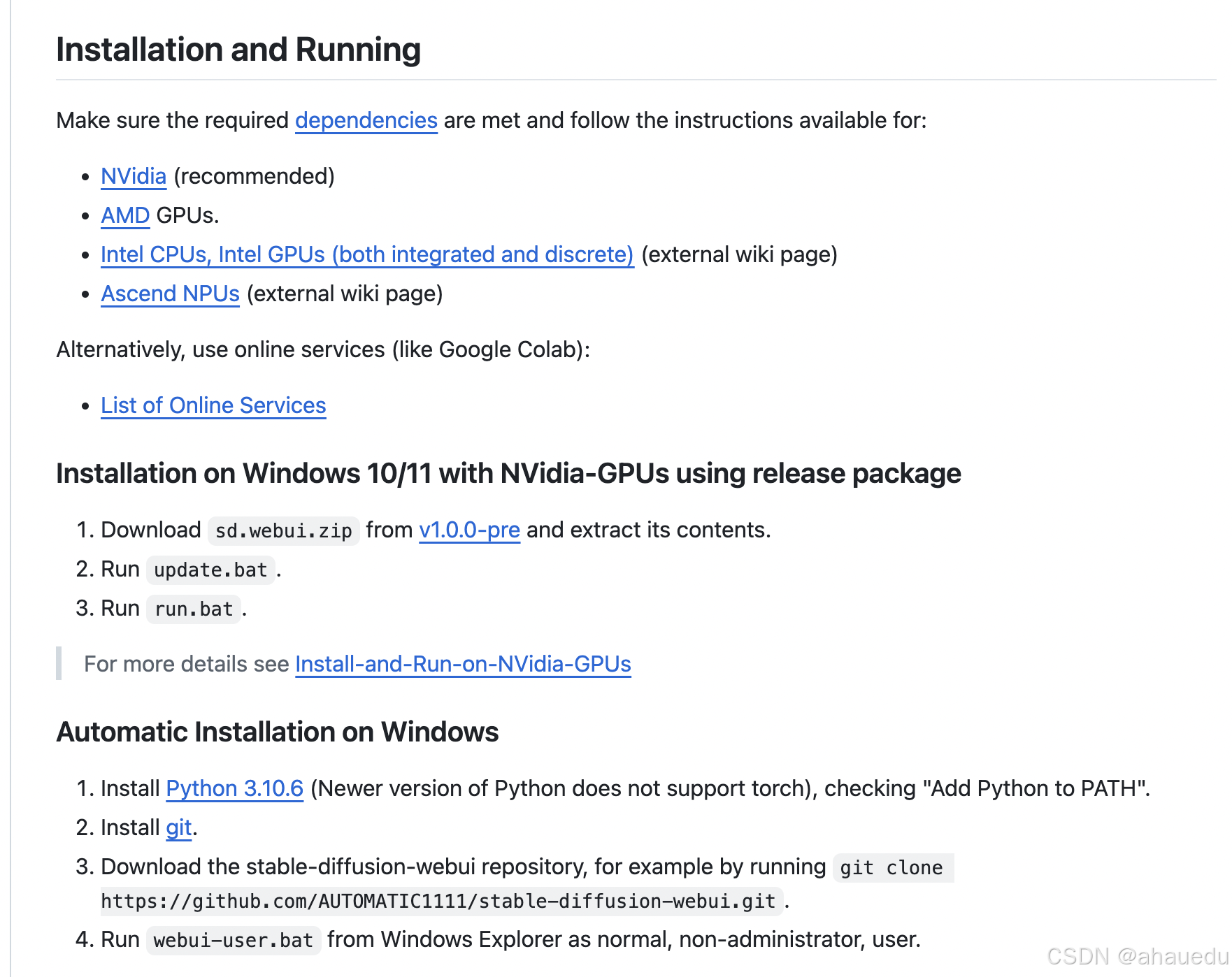Image resolution: width=1232 pixels, height=977 pixels.
Task: Open the git link
Action: coord(178,827)
